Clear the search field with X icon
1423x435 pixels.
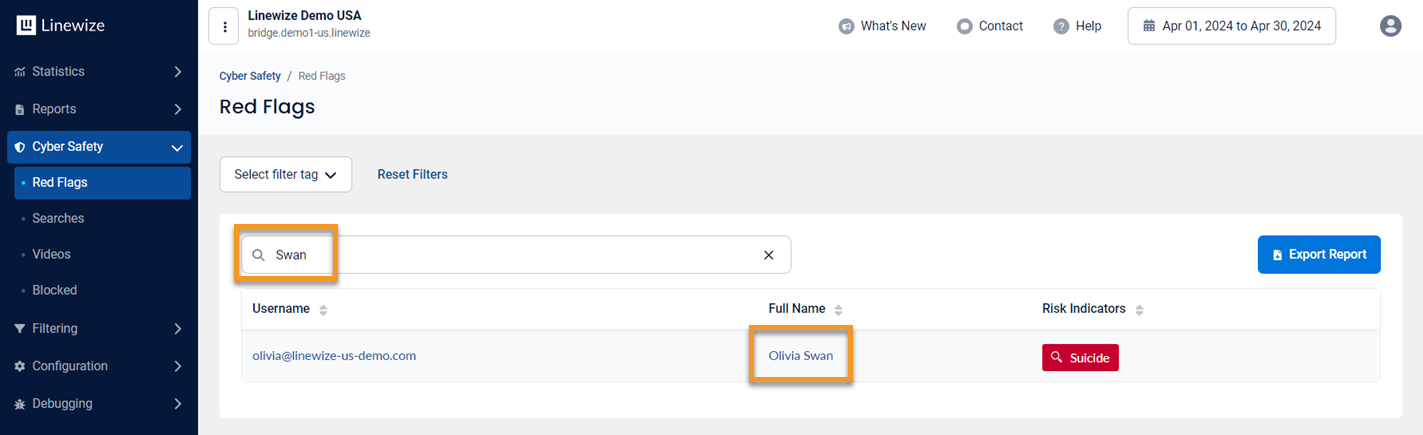[x=768, y=255]
